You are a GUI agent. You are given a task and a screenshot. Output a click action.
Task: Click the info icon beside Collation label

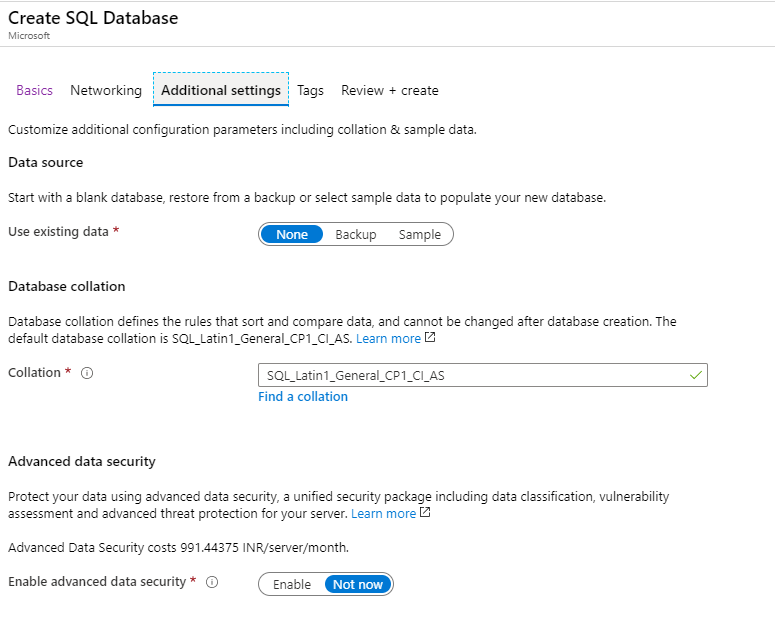pyautogui.click(x=87, y=373)
